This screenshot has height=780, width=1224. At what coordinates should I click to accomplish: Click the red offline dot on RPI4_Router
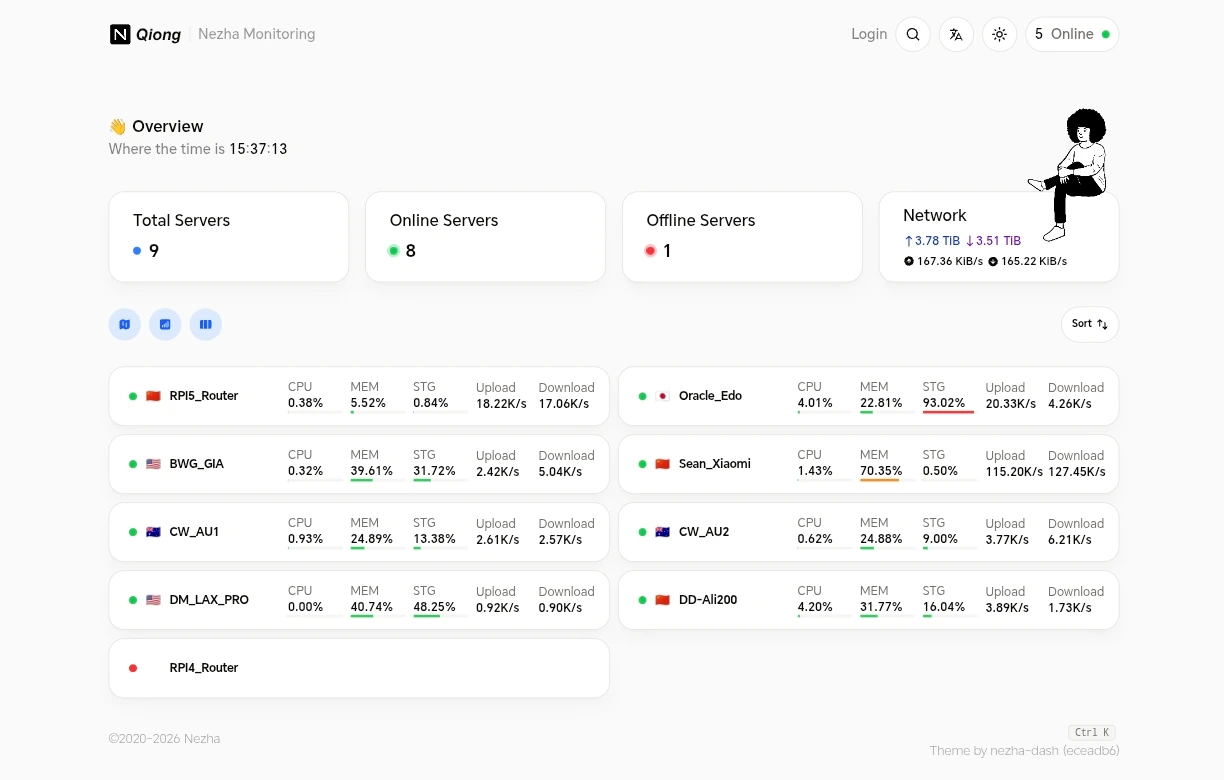point(133,668)
